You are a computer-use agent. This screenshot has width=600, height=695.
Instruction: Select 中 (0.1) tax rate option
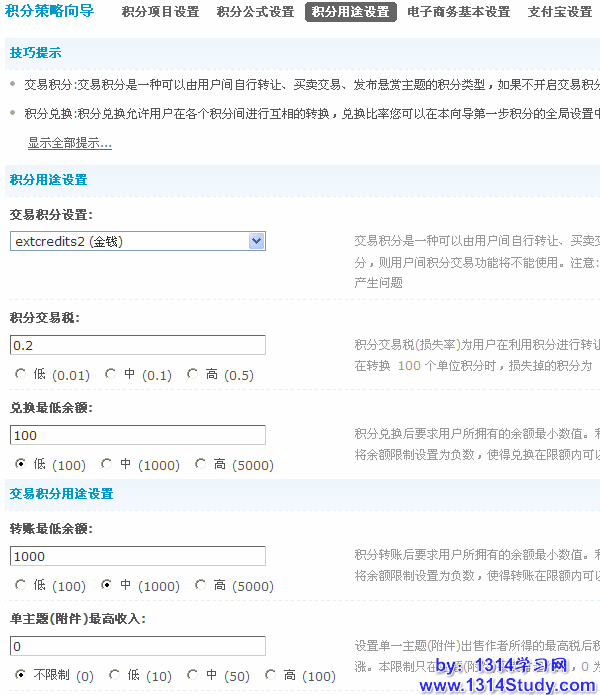[111, 375]
